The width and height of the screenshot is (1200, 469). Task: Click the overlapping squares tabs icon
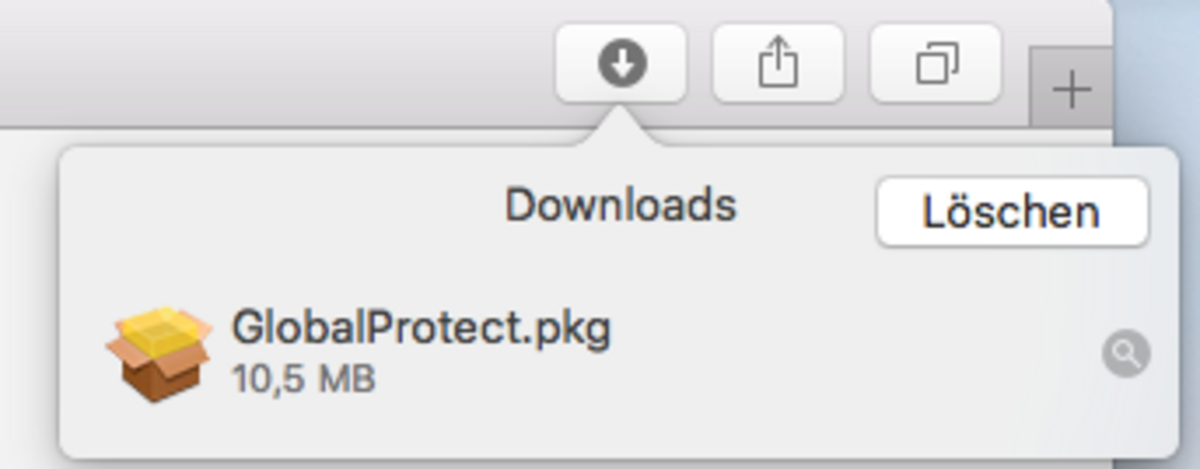pyautogui.click(x=936, y=65)
